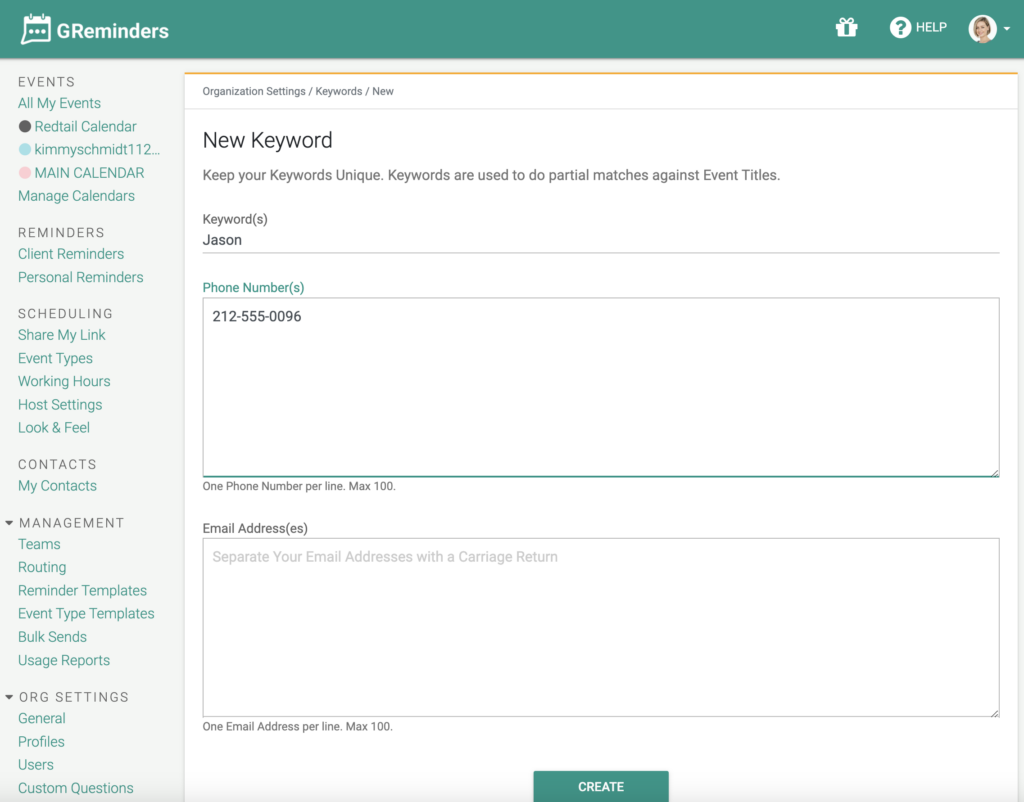Image resolution: width=1024 pixels, height=802 pixels.
Task: Click the user profile avatar
Action: pyautogui.click(x=982, y=29)
